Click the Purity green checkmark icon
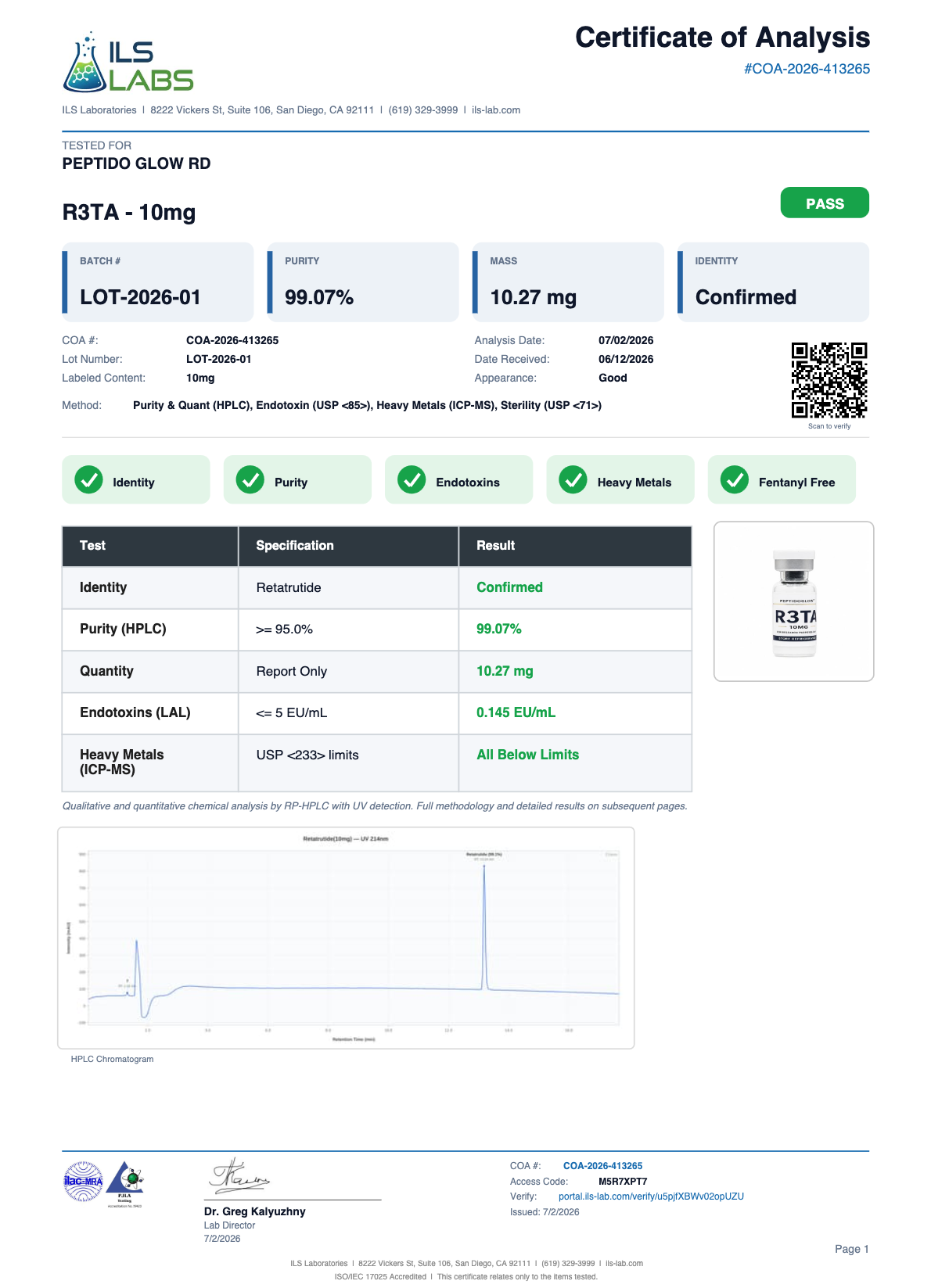Screen dimensions: 931x1288 click(250, 479)
